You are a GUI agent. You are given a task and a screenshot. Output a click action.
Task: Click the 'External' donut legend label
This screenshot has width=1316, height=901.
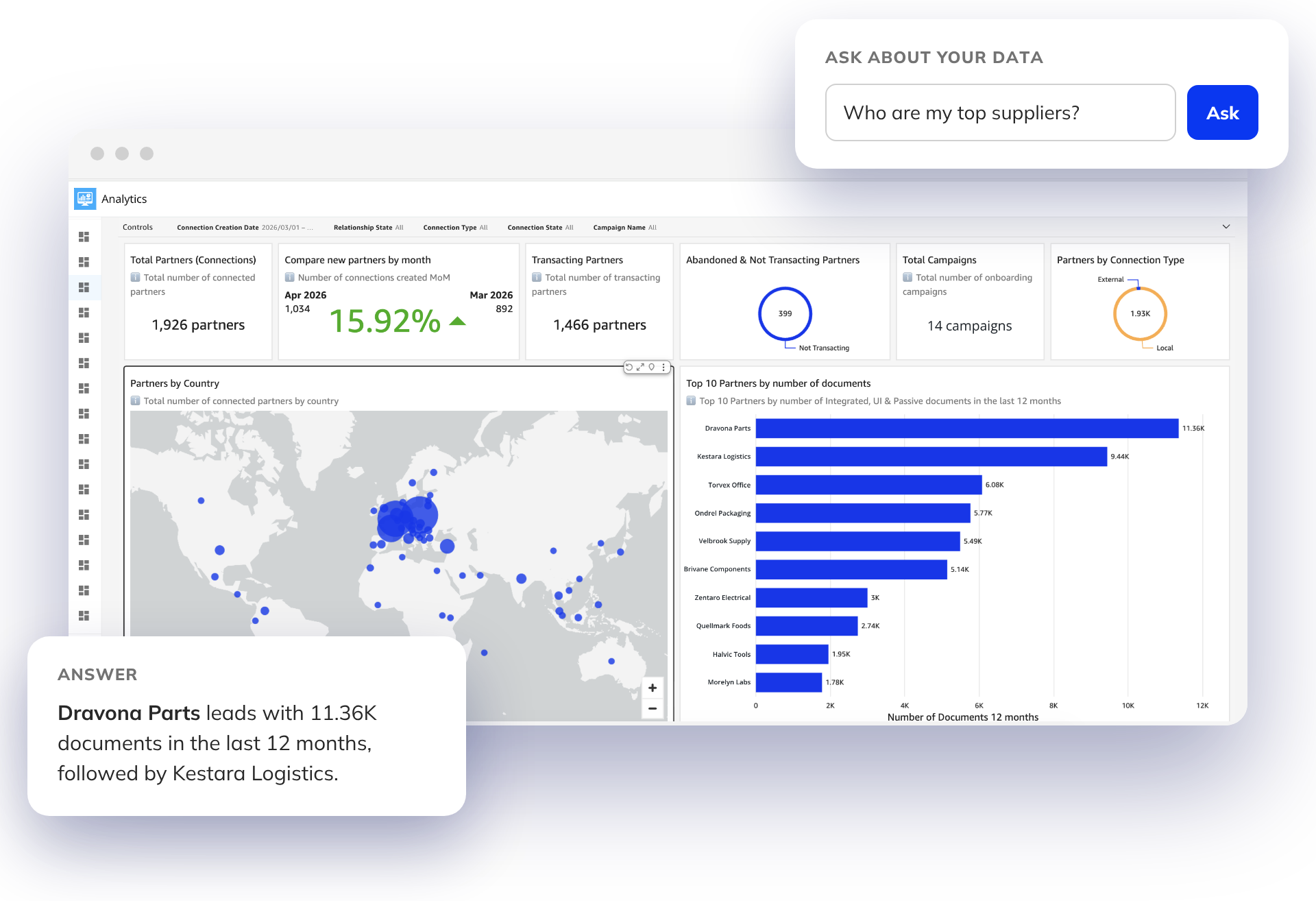point(1110,280)
